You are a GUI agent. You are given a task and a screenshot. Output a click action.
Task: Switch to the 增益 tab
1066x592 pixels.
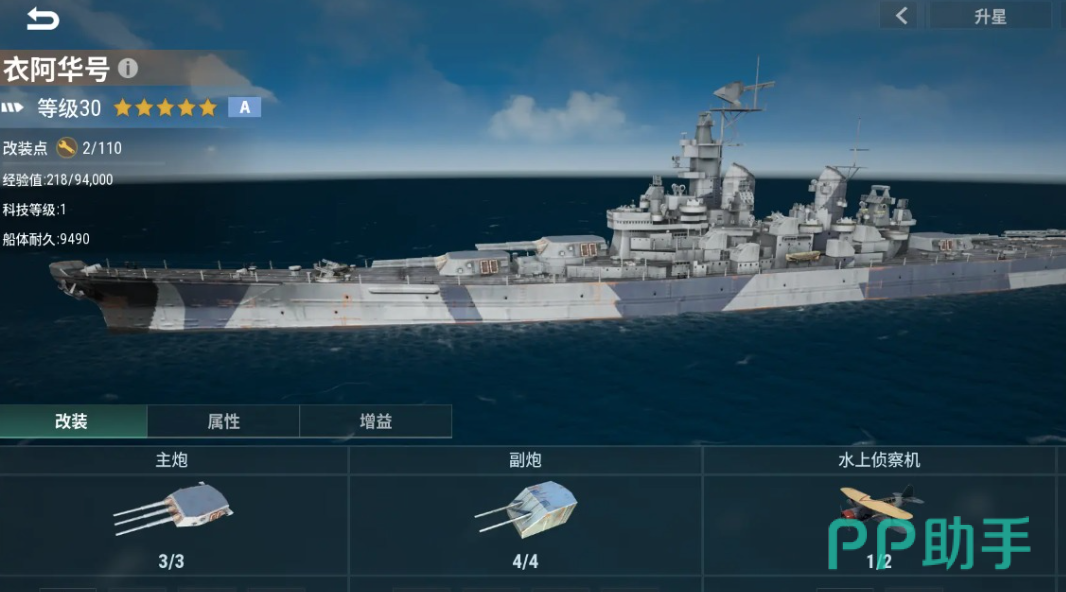tap(375, 421)
